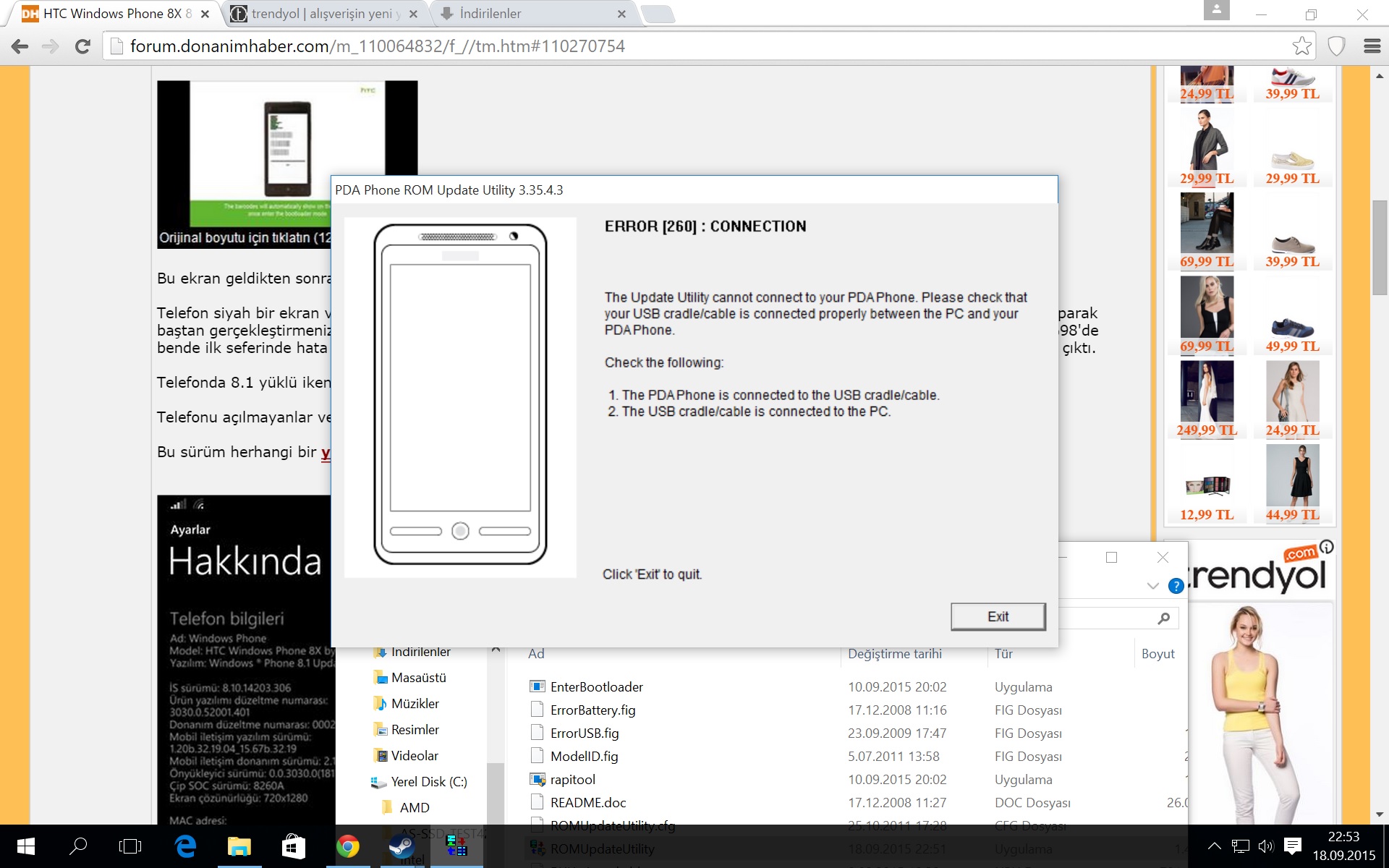Image resolution: width=1389 pixels, height=868 pixels.
Task: Open Chrome hamburger menu
Action: pos(1372,46)
